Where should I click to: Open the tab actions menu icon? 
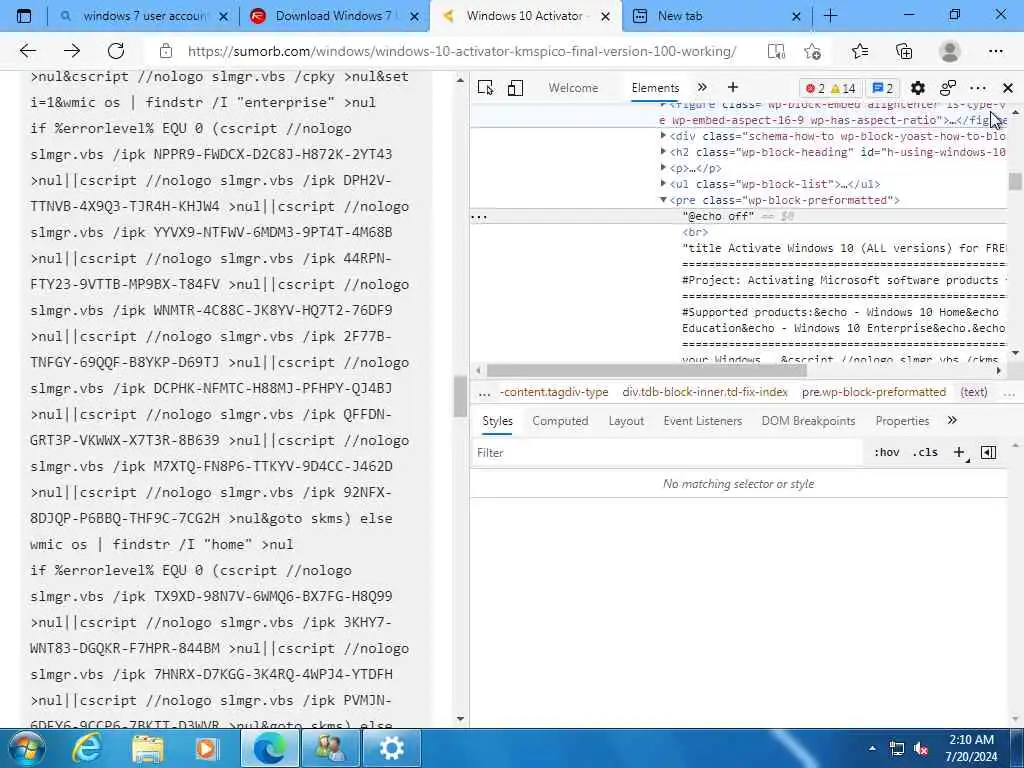[24, 16]
